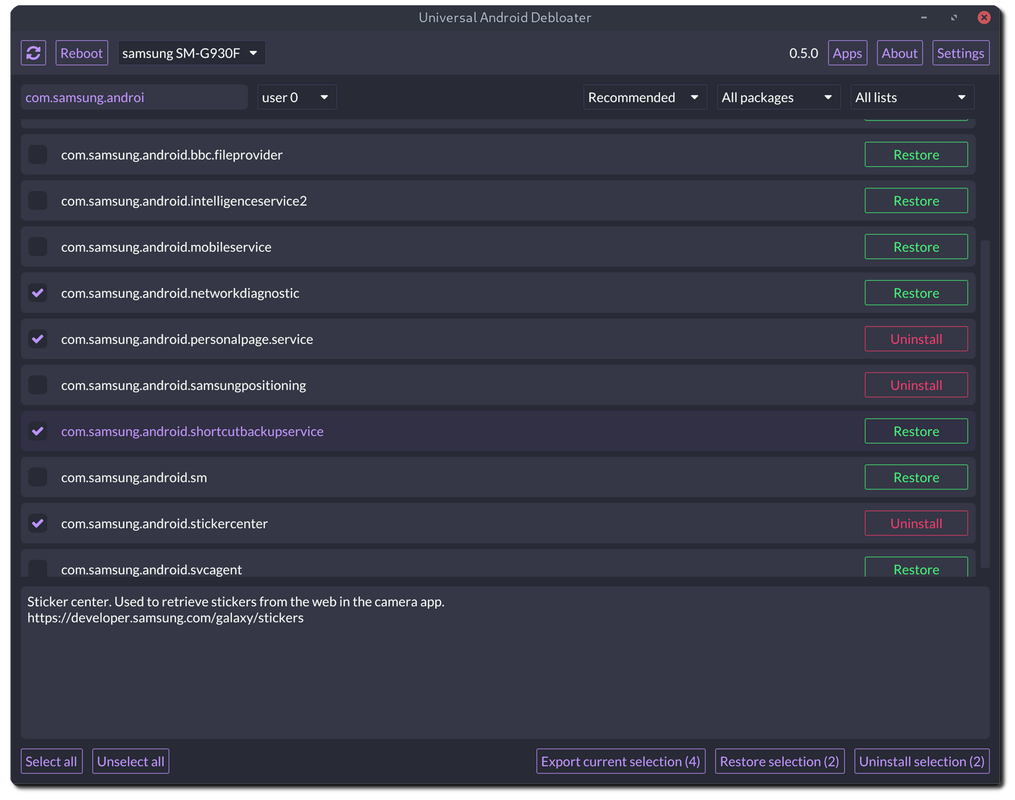Check the intelligenceservice2 package checkbox
This screenshot has width=1015, height=800.
(x=38, y=201)
